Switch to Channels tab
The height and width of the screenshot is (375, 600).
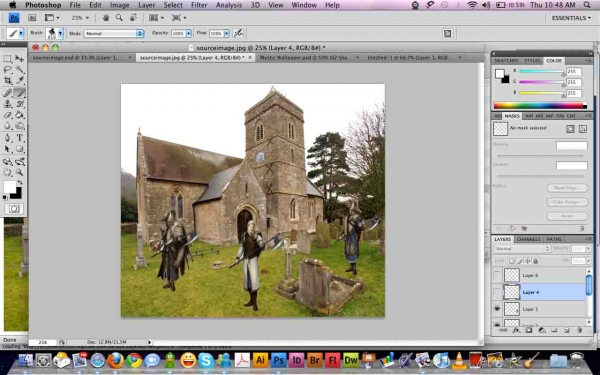click(x=528, y=239)
